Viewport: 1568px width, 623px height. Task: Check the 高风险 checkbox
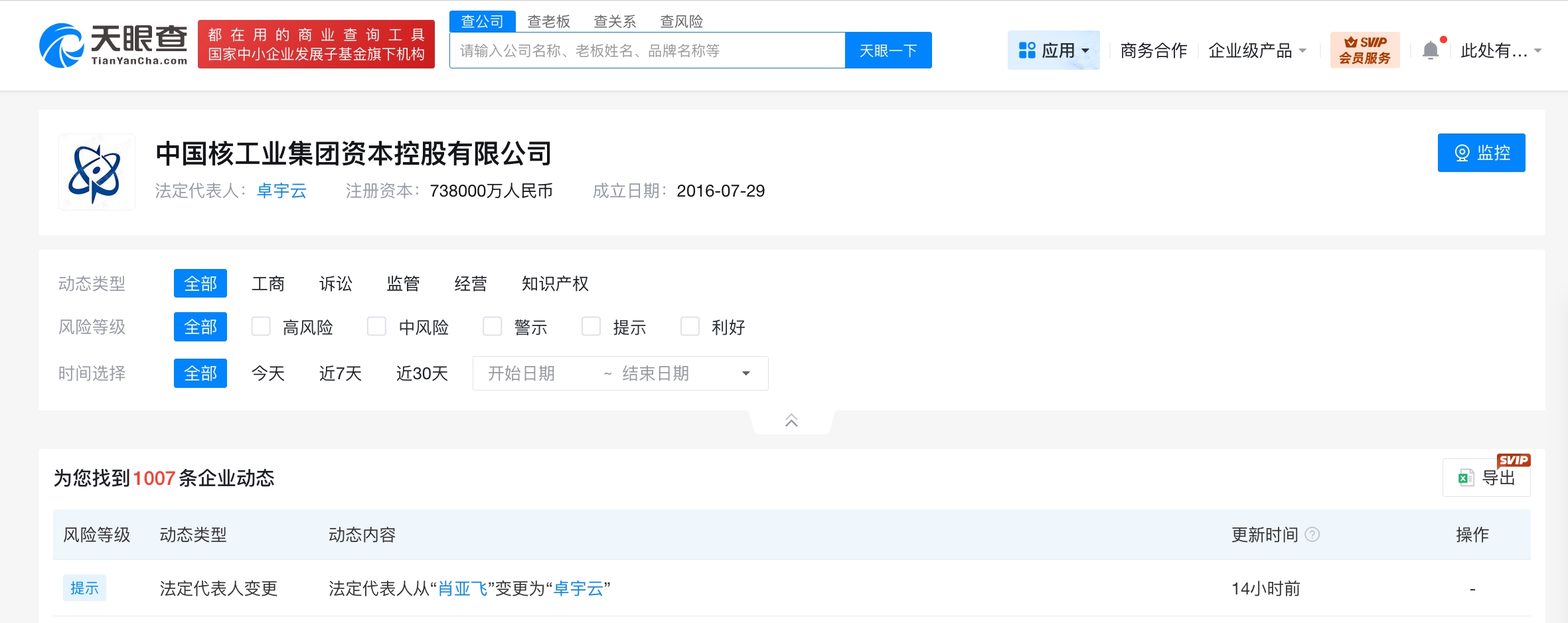click(x=261, y=327)
